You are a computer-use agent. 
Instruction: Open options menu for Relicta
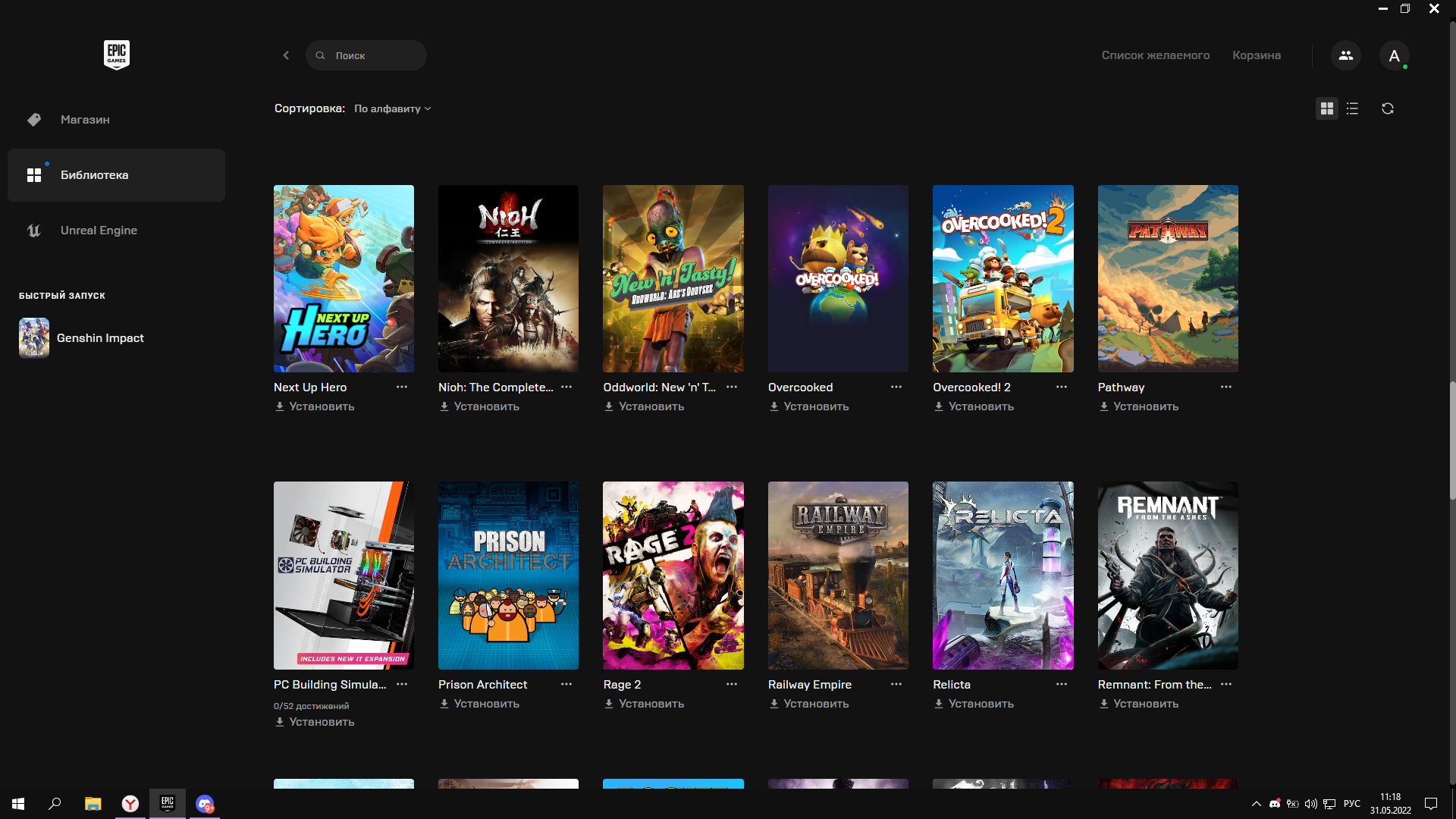[x=1062, y=684]
